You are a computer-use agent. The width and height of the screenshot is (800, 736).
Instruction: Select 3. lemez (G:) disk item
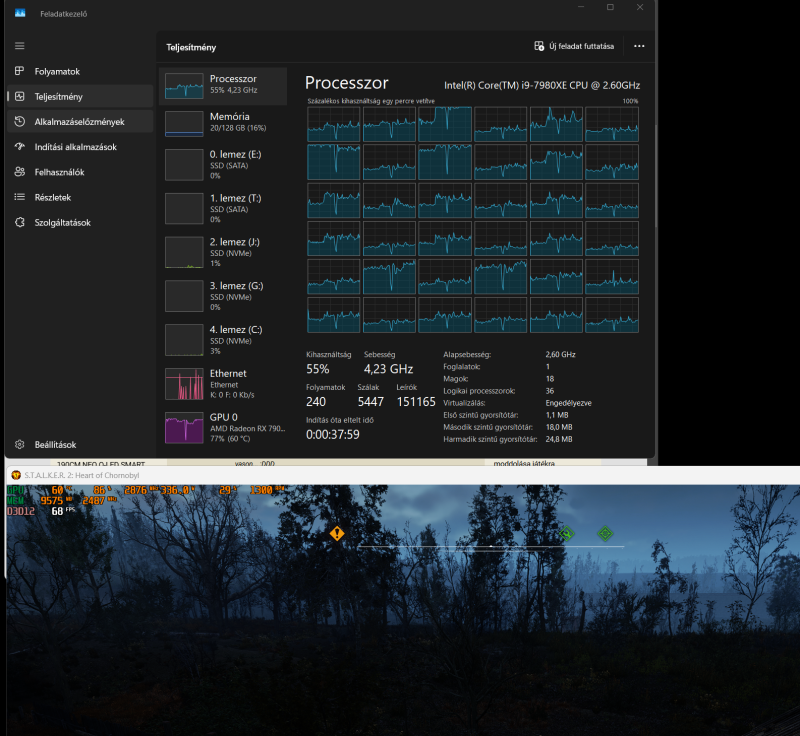(223, 296)
